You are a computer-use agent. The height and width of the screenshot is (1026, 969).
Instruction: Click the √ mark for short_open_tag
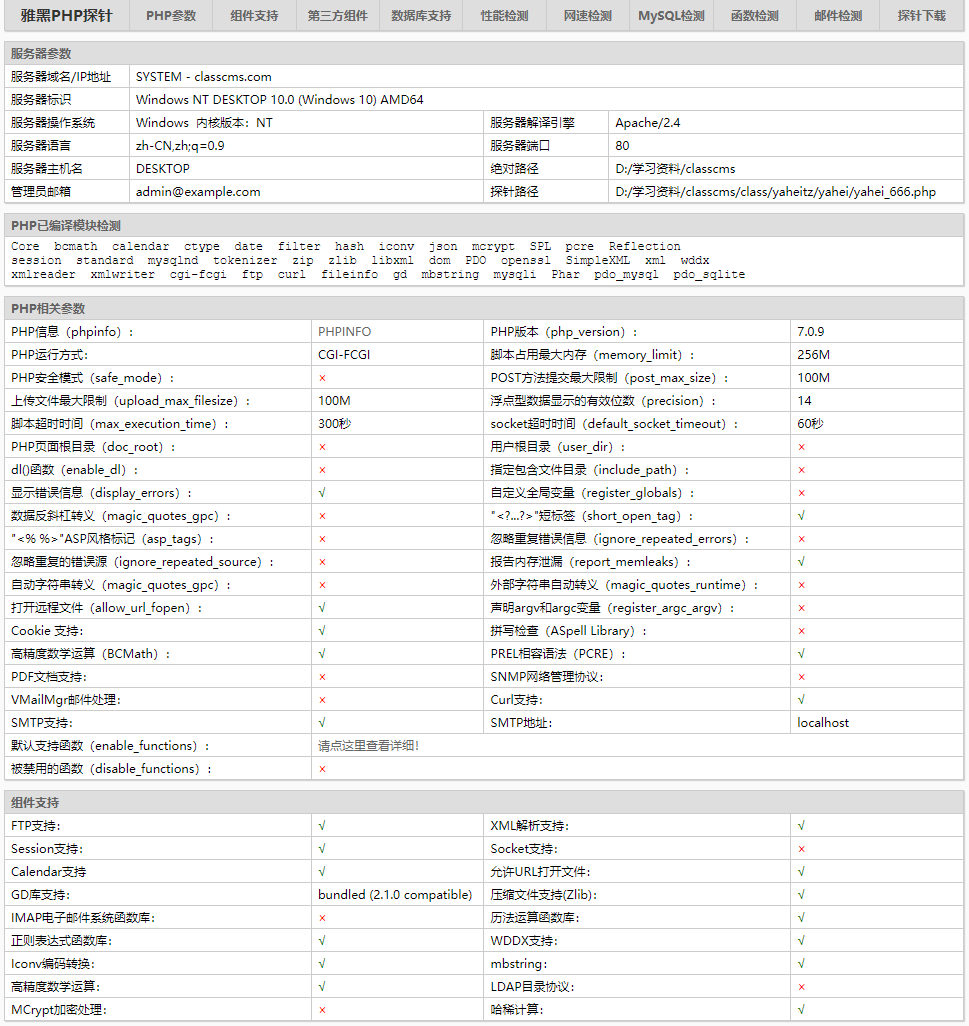802,516
